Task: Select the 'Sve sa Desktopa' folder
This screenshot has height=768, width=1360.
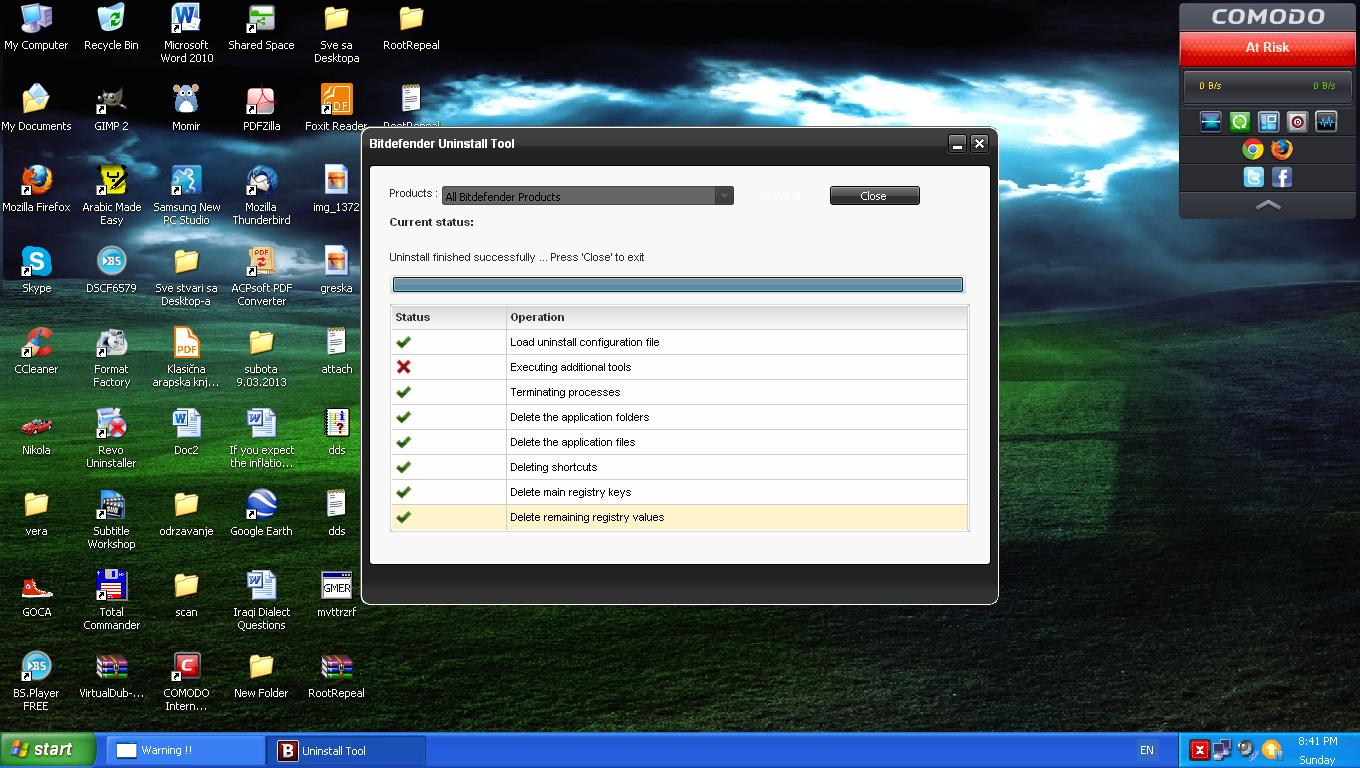Action: click(336, 34)
